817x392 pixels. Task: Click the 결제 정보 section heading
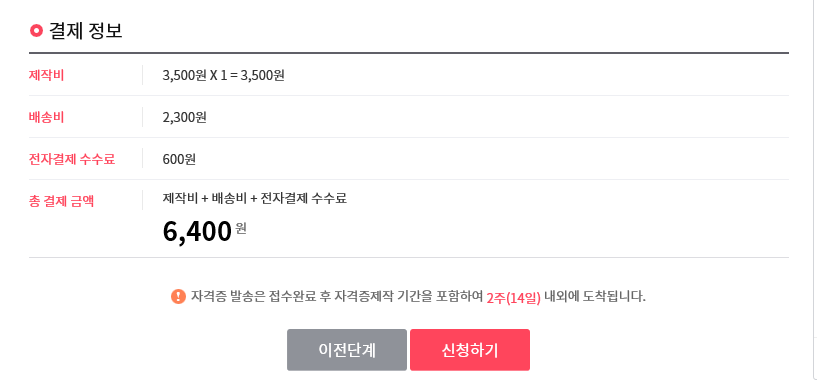point(85,31)
